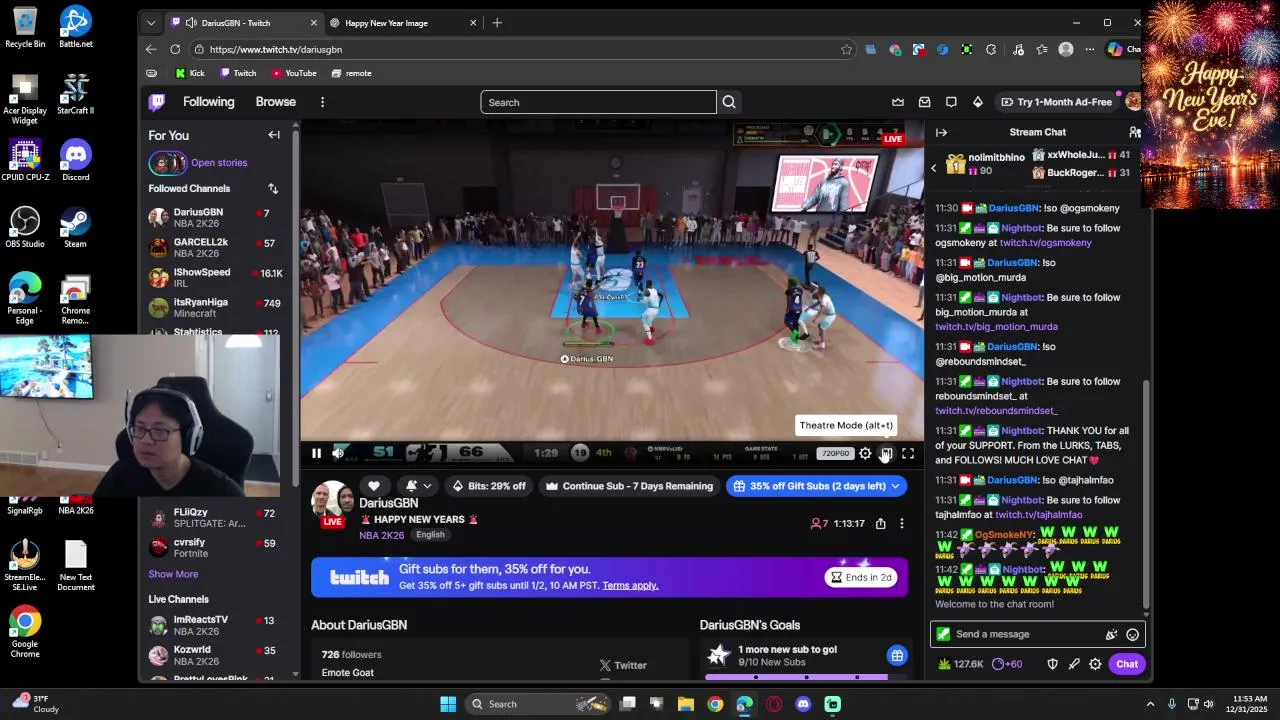This screenshot has width=1280, height=720.
Task: Send message with the Chat button
Action: [x=1127, y=664]
